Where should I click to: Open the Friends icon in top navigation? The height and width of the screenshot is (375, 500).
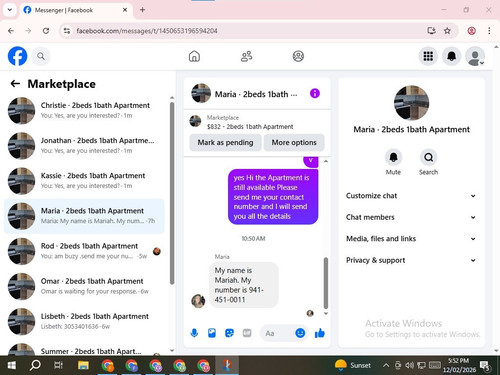[246, 56]
